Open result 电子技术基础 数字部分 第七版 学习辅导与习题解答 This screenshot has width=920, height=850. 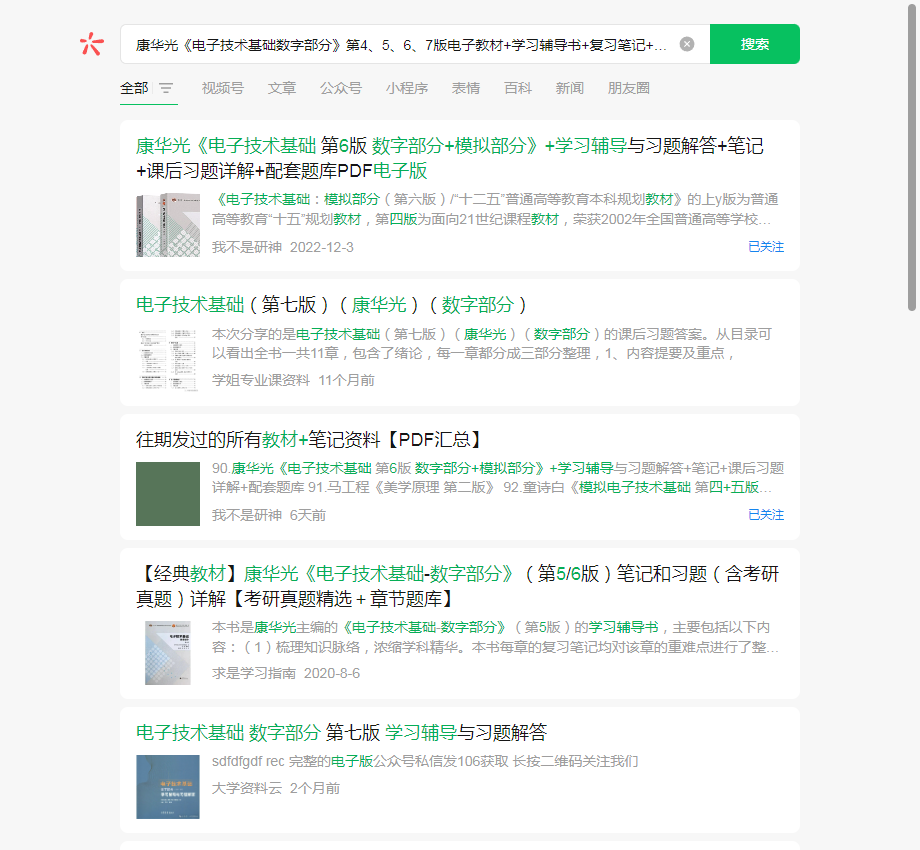click(341, 732)
